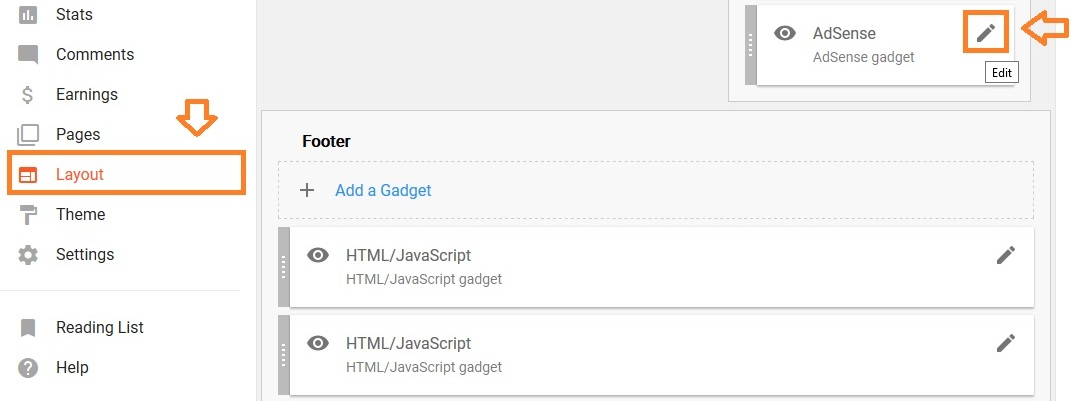The width and height of the screenshot is (1076, 401).
Task: Click the Comments speech bubble icon
Action: coord(28,55)
